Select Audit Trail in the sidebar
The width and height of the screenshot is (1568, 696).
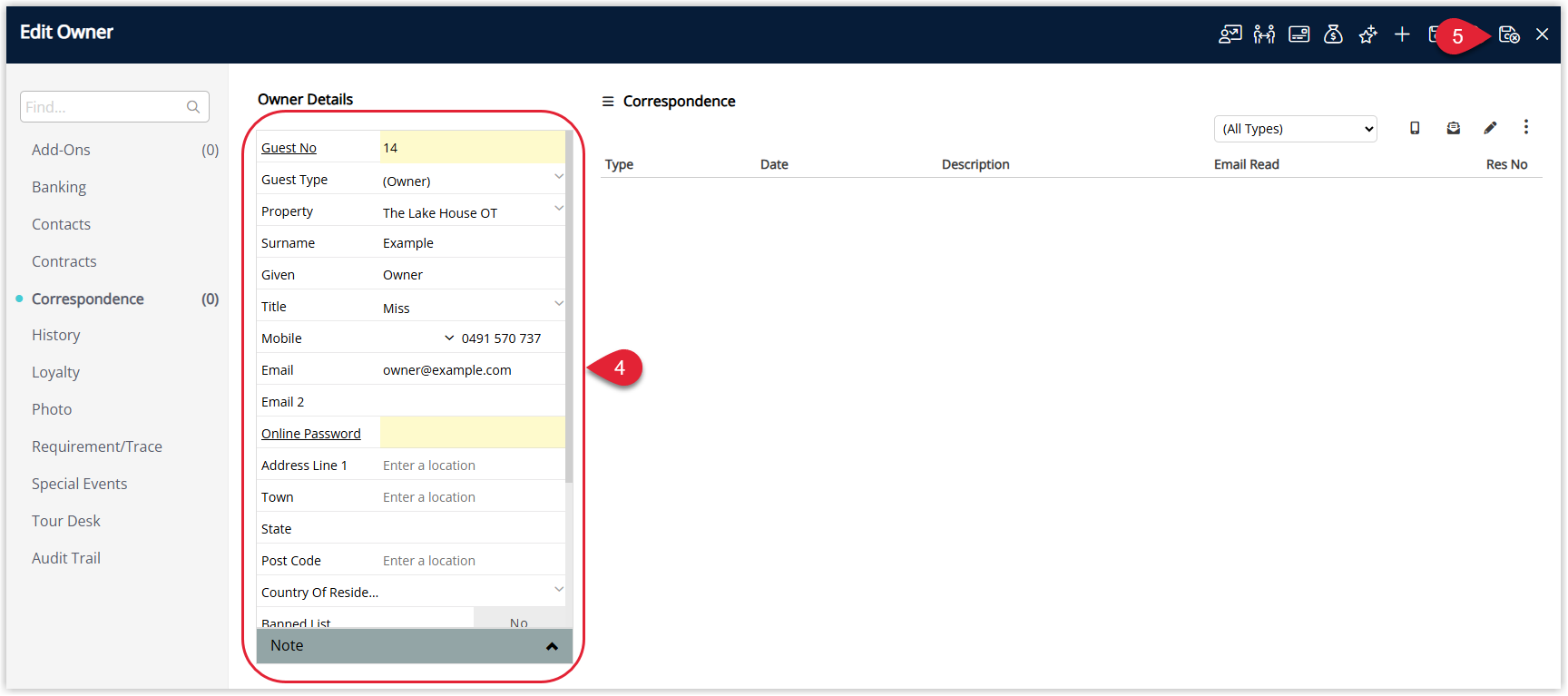tap(65, 558)
